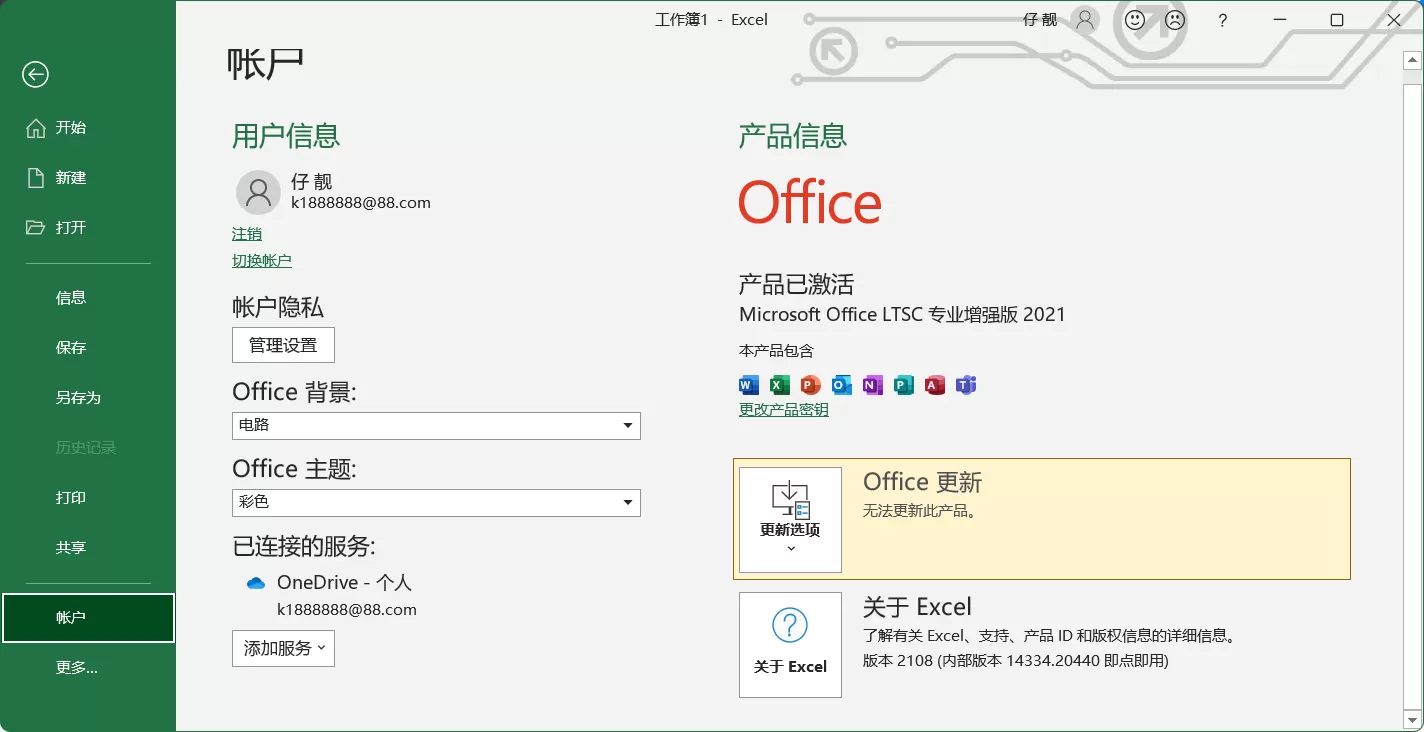The image size is (1424, 732).
Task: Click the Excel icon under 本产品包含
Action: pyautogui.click(x=778, y=384)
